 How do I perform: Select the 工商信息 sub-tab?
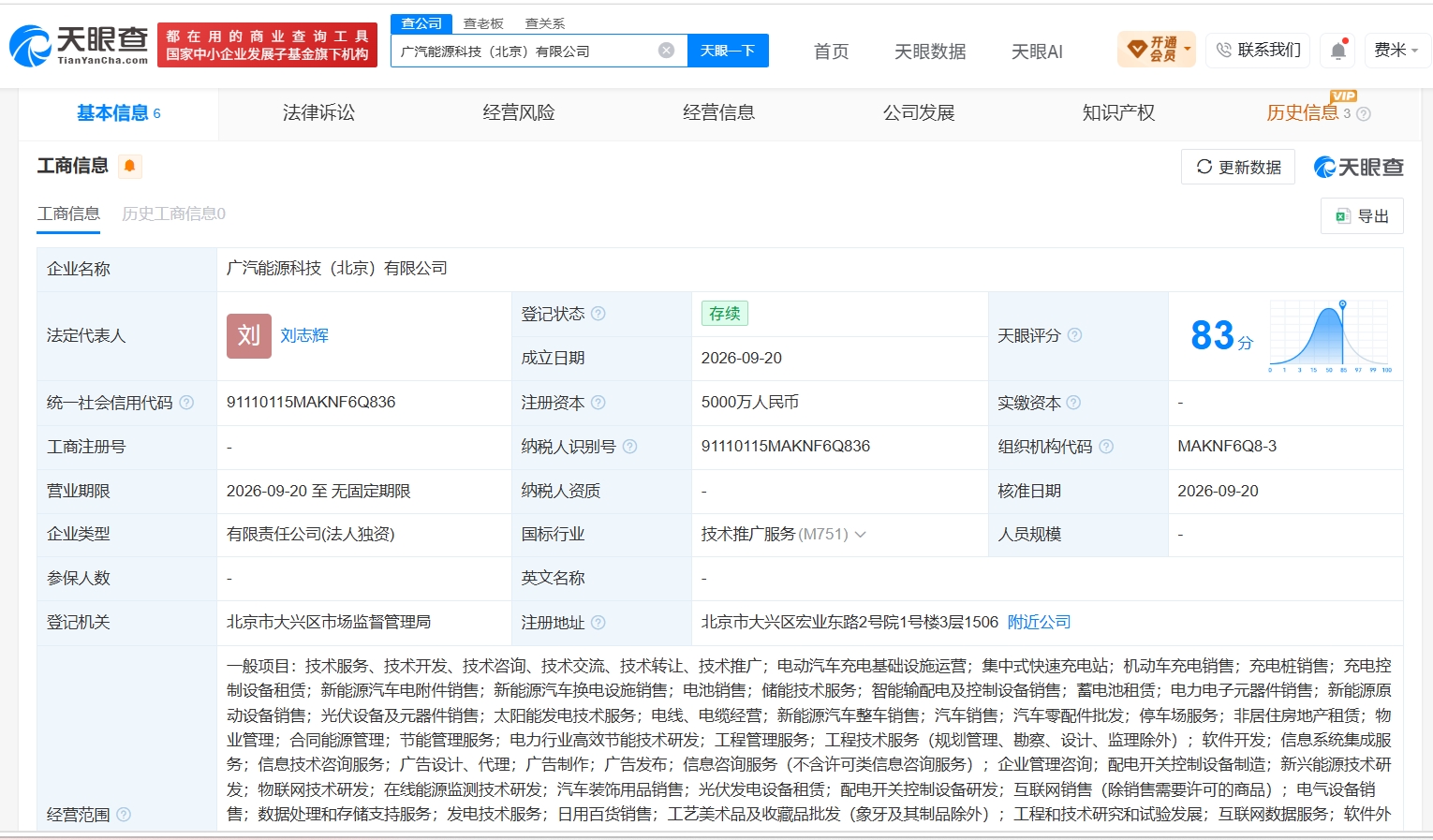pyautogui.click(x=68, y=214)
